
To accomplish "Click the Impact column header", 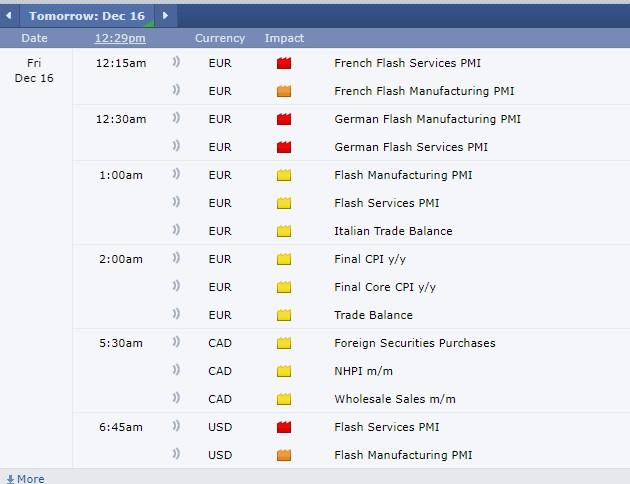I will tap(284, 38).
